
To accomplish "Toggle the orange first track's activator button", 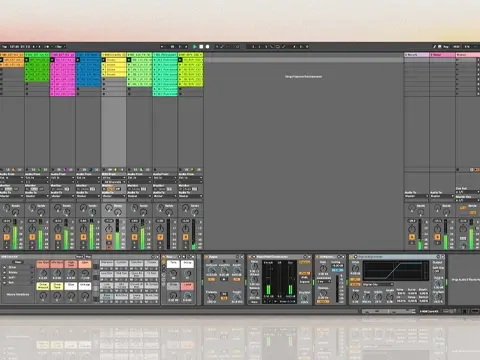I will point(6,237).
